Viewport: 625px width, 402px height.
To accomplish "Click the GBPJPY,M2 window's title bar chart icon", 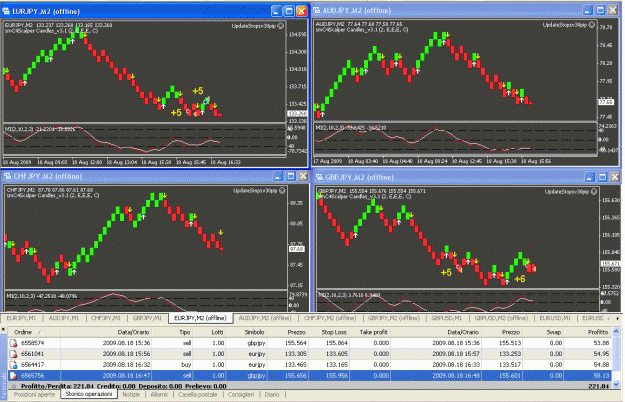I will click(x=319, y=177).
